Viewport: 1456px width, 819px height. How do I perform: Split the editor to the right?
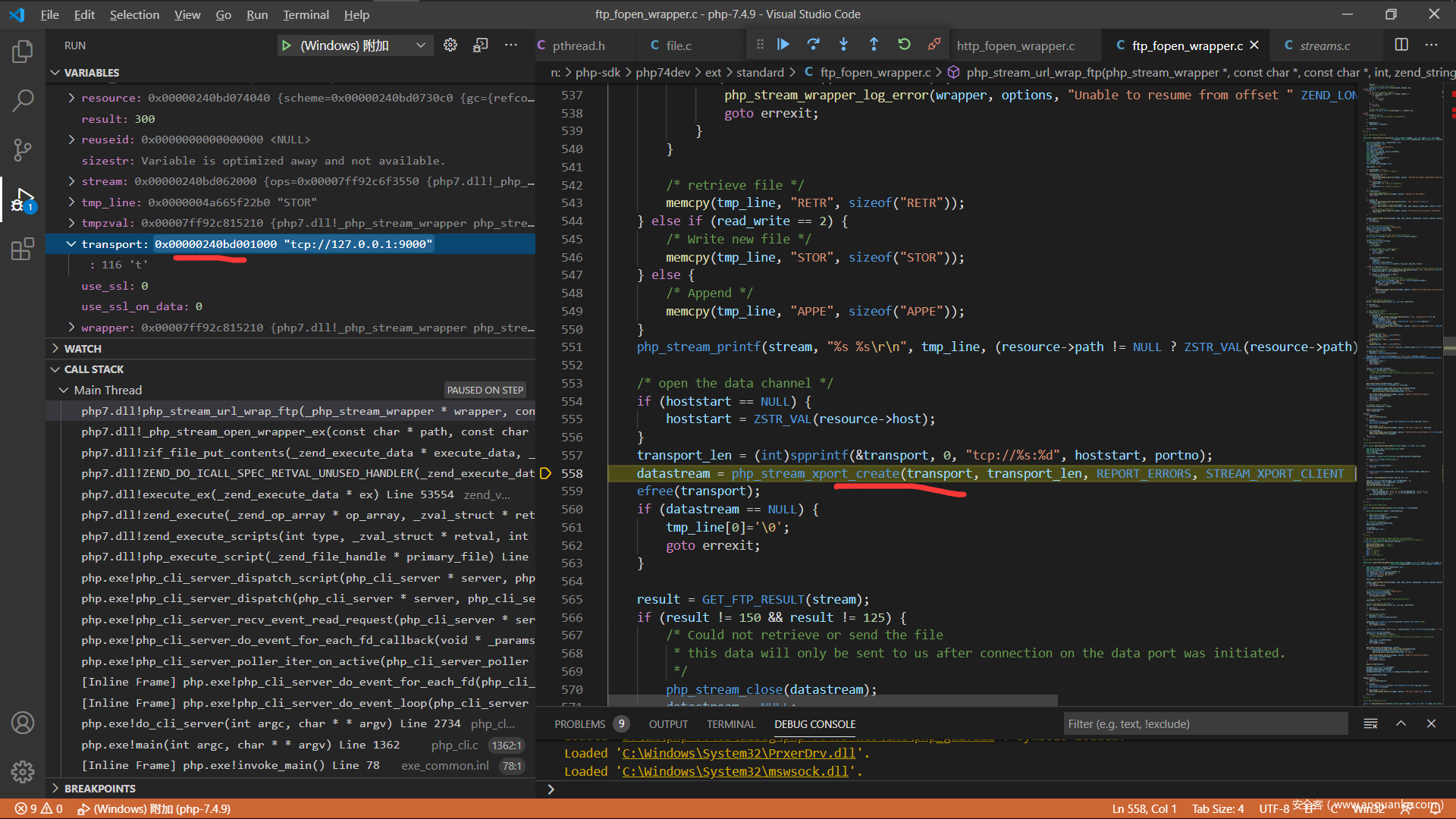click(1401, 45)
